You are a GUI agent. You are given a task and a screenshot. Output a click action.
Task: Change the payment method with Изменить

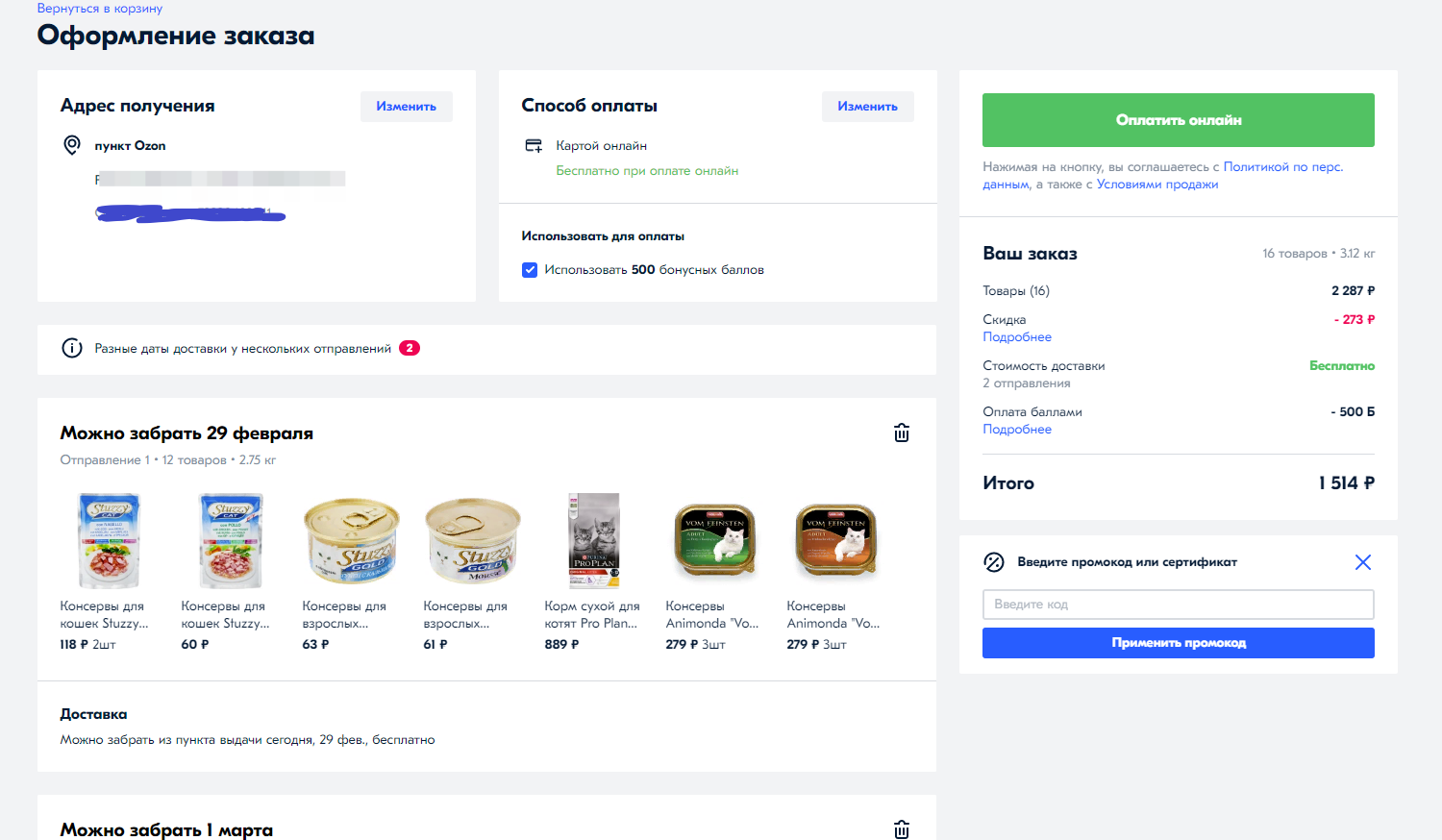[868, 107]
